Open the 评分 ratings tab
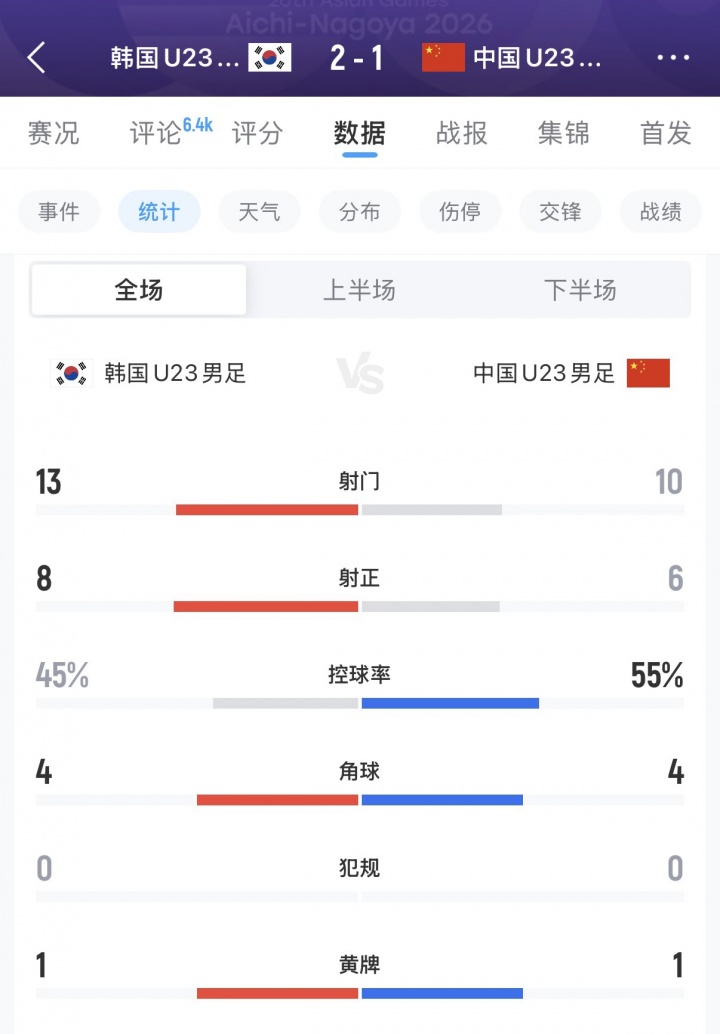720x1034 pixels. (x=257, y=133)
